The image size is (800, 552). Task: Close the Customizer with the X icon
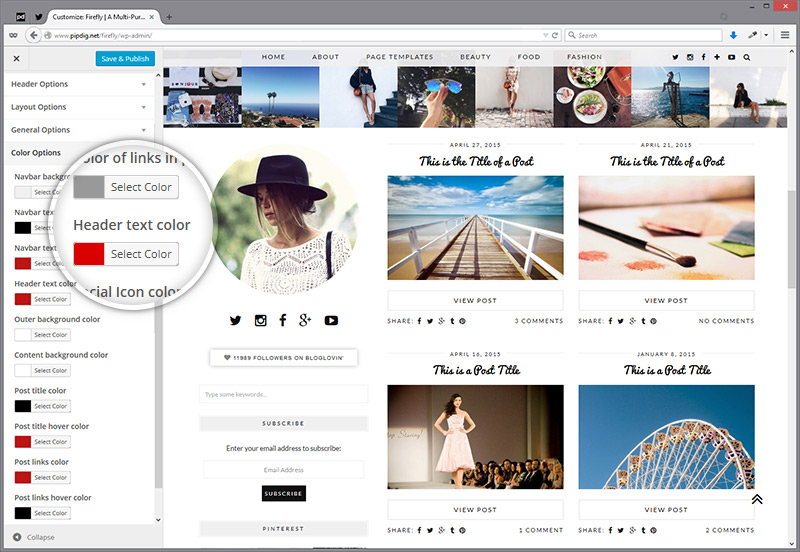[x=16, y=59]
